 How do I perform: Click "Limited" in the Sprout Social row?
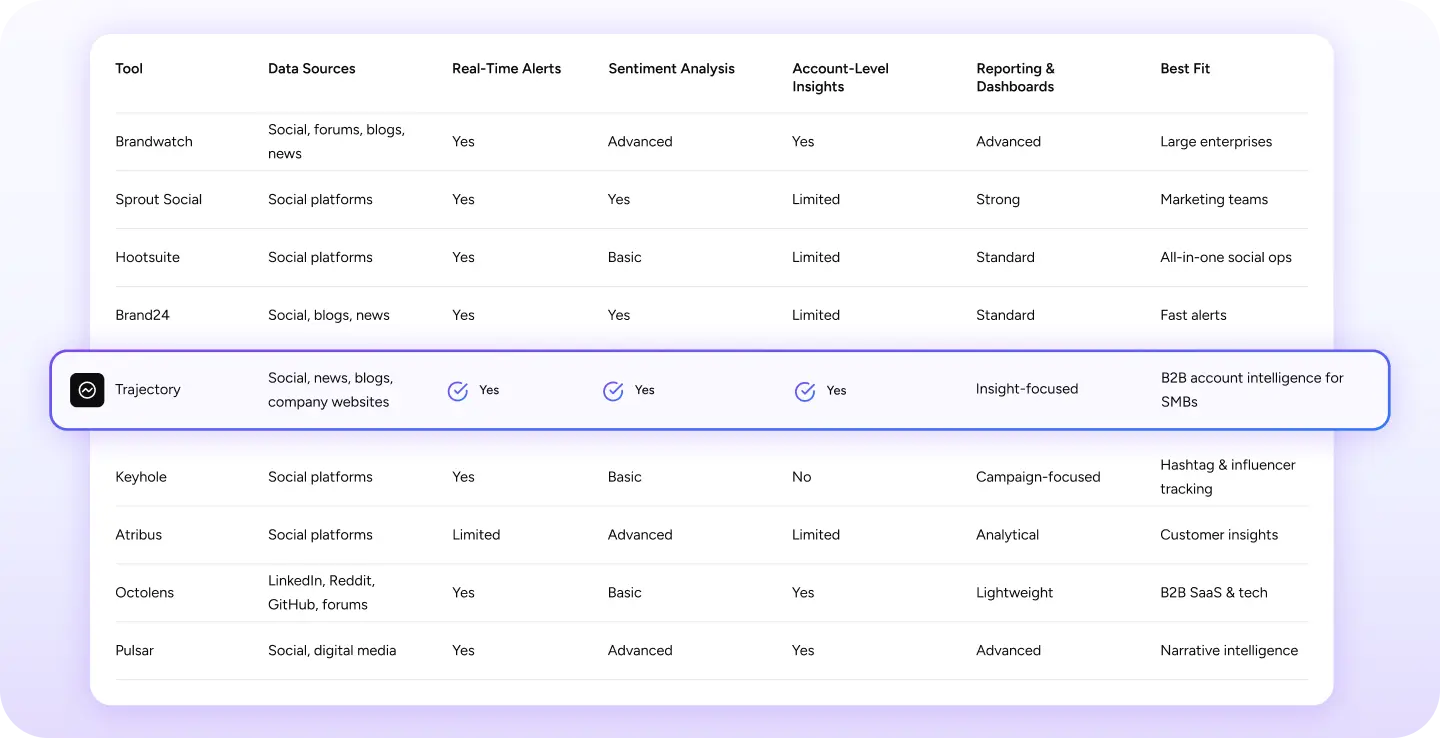pos(816,200)
